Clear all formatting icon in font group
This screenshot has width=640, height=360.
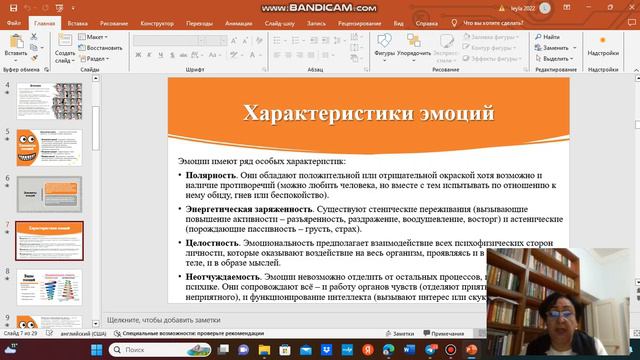pos(259,40)
